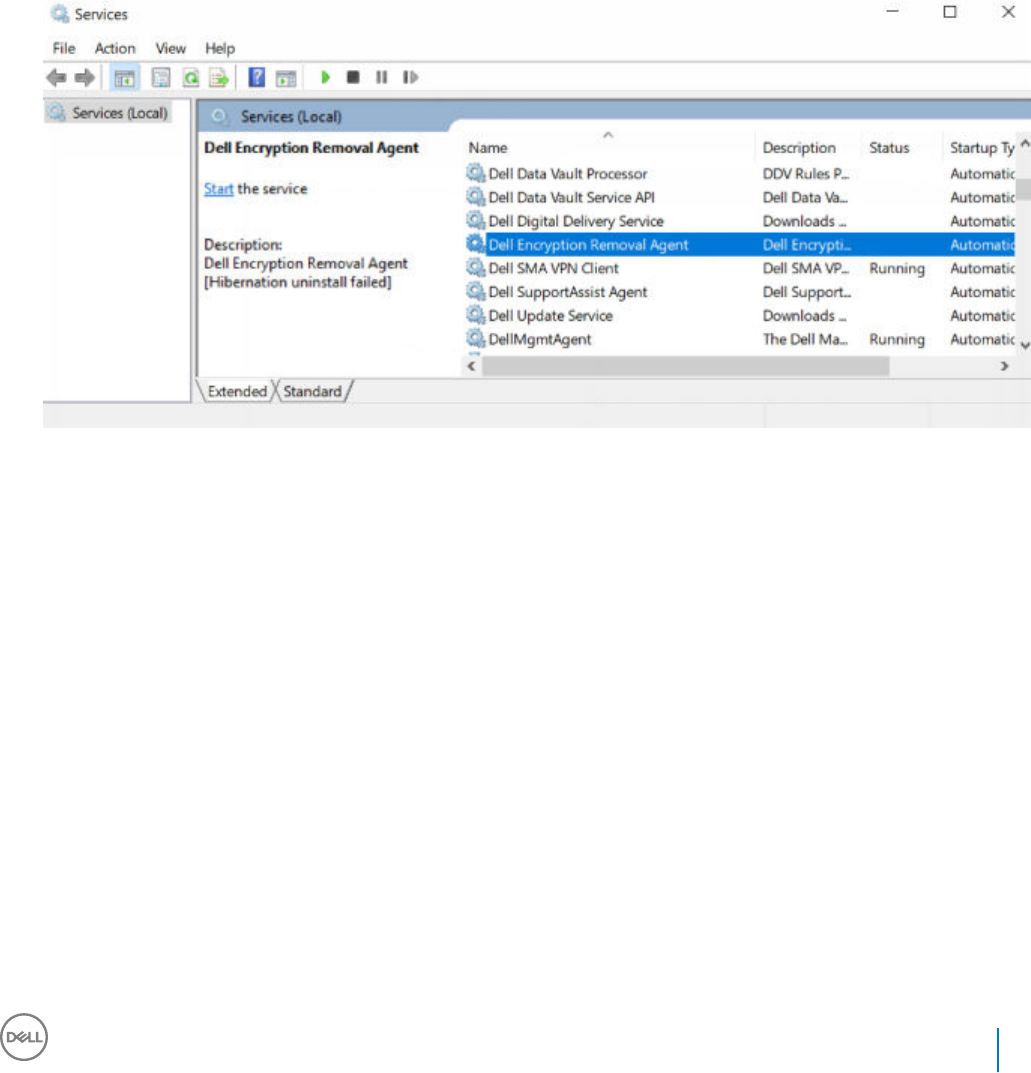The width and height of the screenshot is (1031, 1073).
Task: Maximize the Services window
Action: [950, 12]
